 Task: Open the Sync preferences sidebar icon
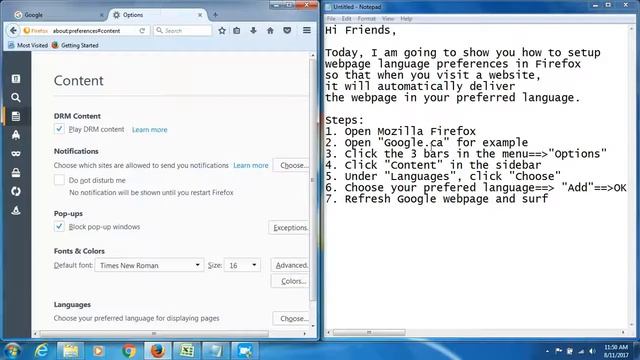16,191
